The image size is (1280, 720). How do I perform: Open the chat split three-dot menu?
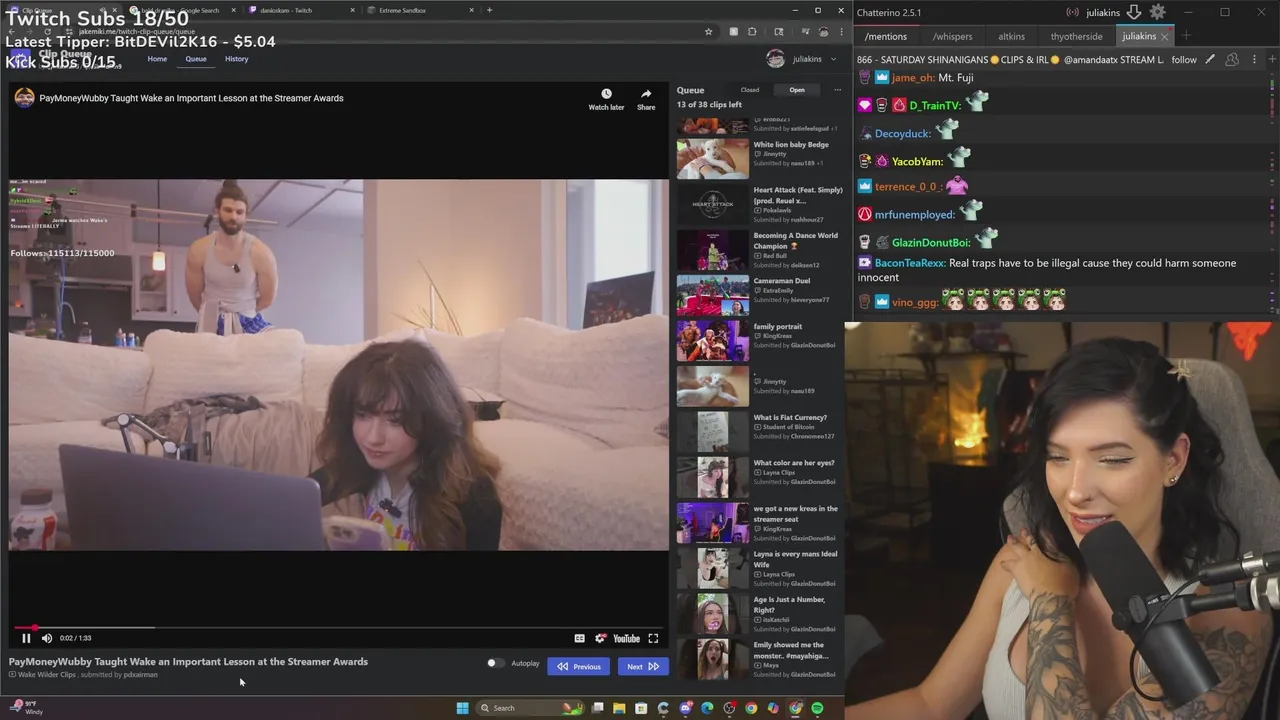[1252, 60]
